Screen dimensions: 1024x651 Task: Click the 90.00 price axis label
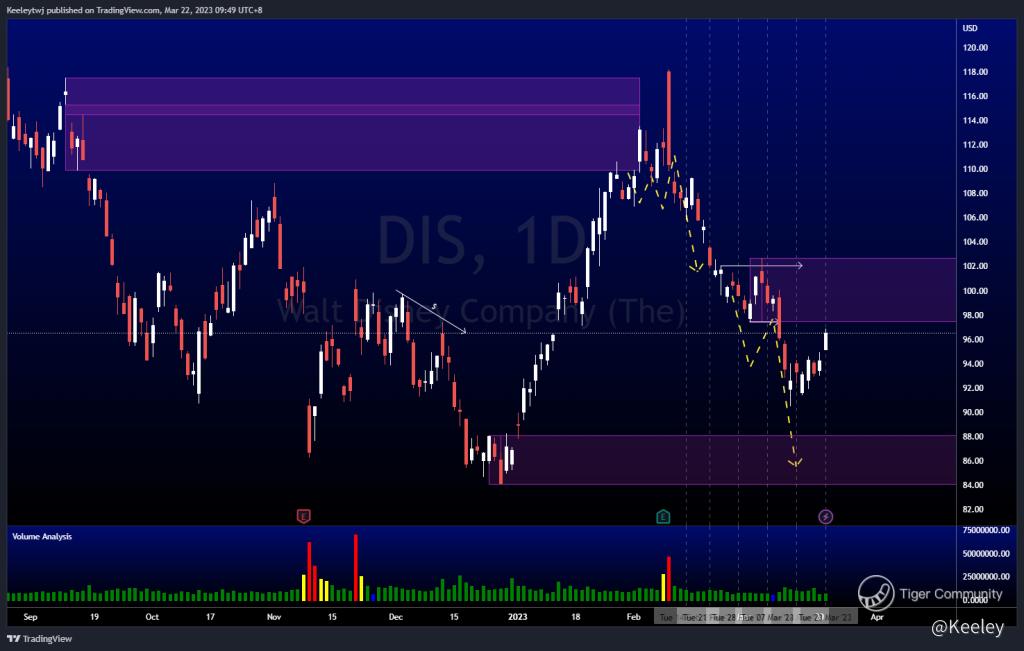click(x=973, y=412)
